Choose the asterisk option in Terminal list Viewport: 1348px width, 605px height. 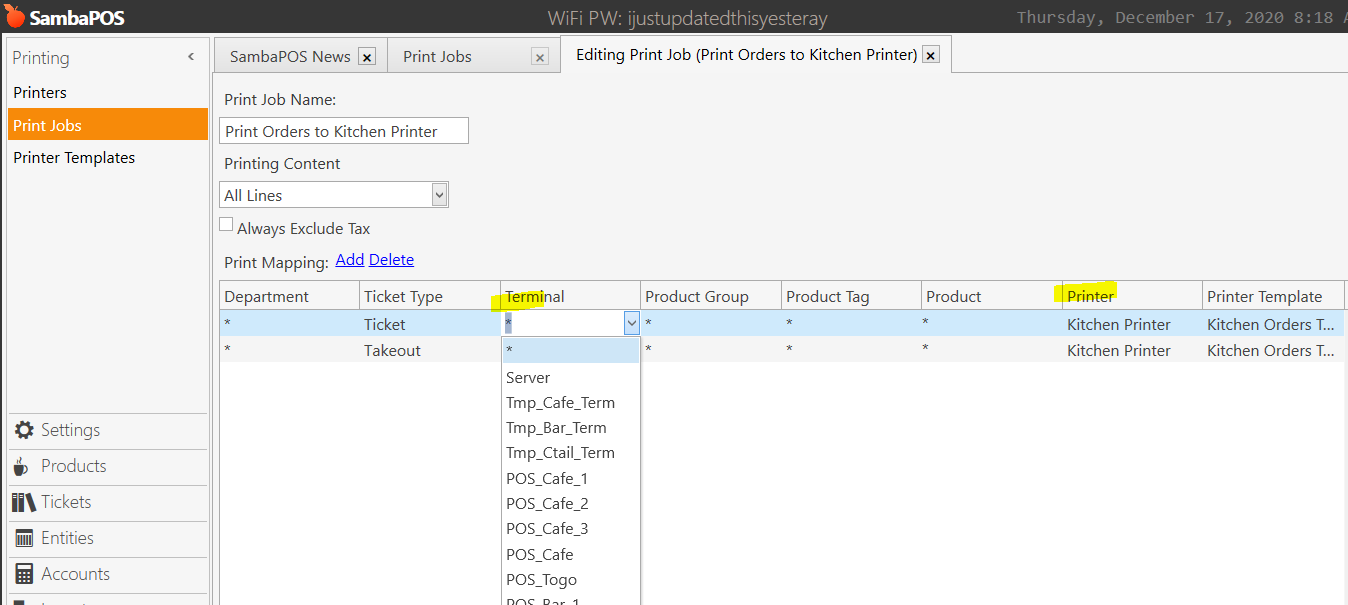(570, 351)
